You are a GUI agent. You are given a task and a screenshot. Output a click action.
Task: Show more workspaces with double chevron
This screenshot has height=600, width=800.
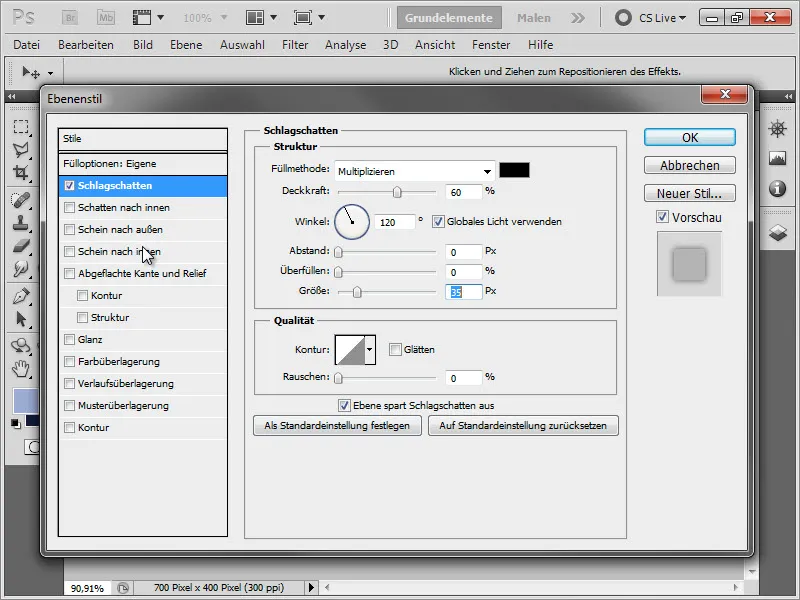[578, 18]
